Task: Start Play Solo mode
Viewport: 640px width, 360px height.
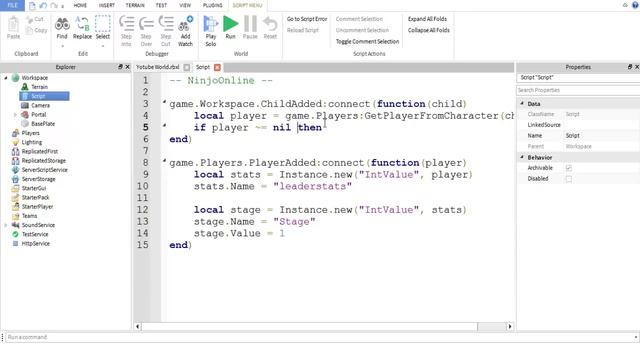Action: coord(211,31)
